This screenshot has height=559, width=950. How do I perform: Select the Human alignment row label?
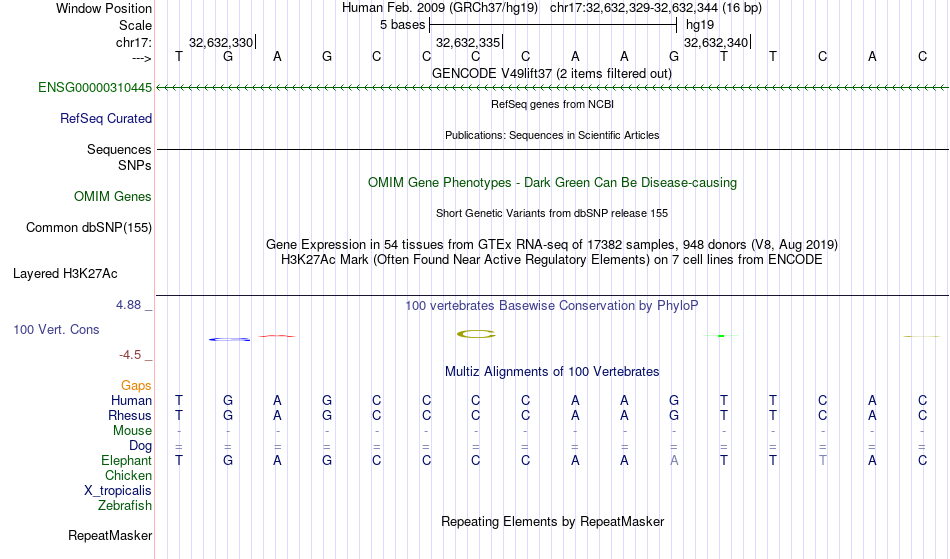[x=131, y=401]
